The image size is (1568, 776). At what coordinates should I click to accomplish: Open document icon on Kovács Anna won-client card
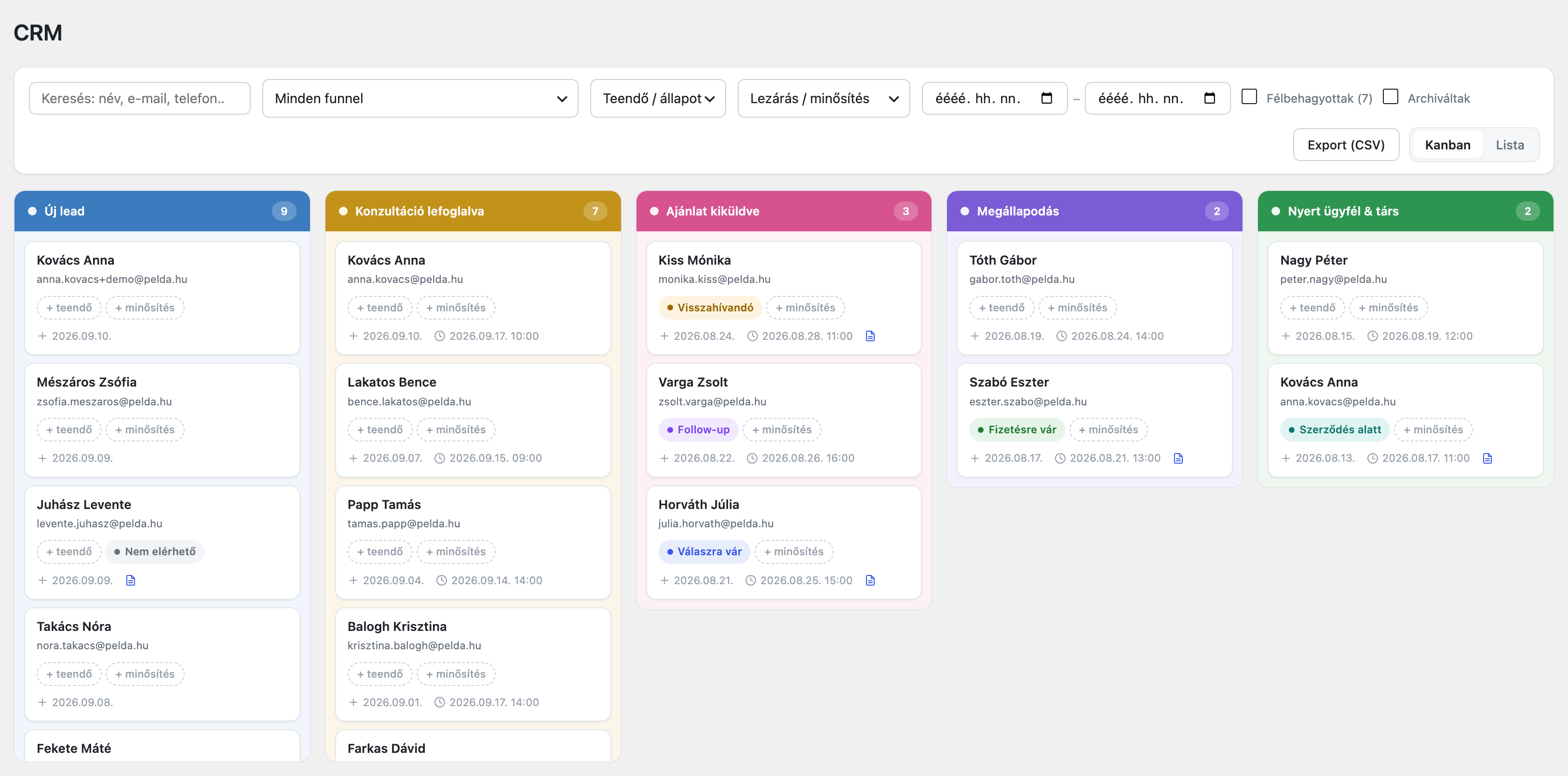[x=1487, y=458]
